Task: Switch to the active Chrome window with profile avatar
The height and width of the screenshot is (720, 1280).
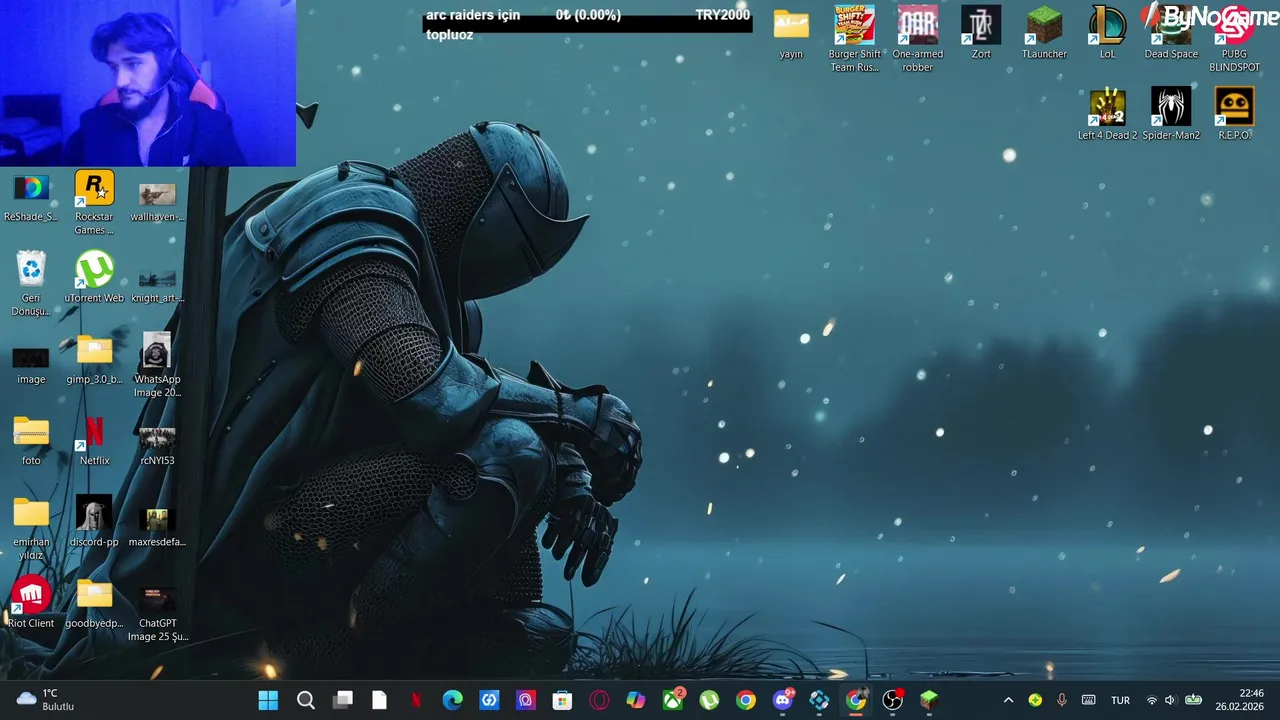Action: 856,700
